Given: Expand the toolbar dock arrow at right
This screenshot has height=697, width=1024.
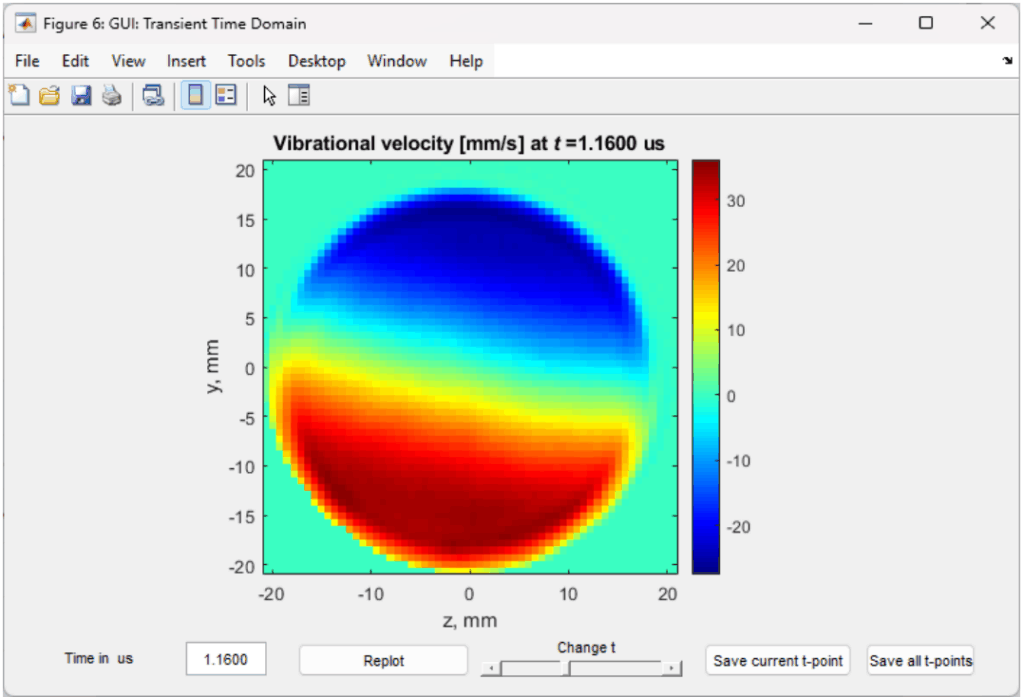Looking at the screenshot, I should (x=1007, y=62).
